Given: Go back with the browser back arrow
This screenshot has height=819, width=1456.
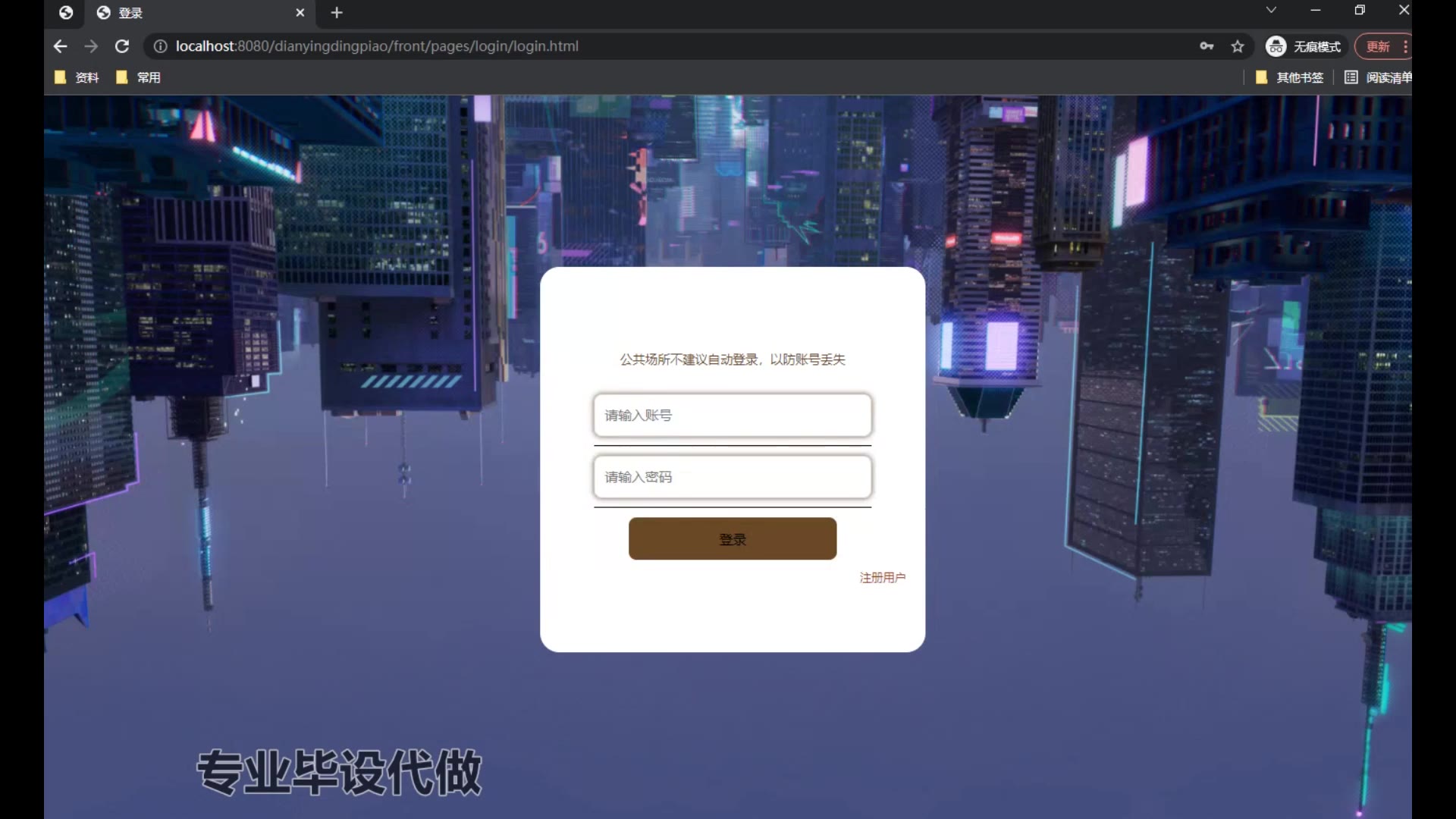Looking at the screenshot, I should coord(61,46).
